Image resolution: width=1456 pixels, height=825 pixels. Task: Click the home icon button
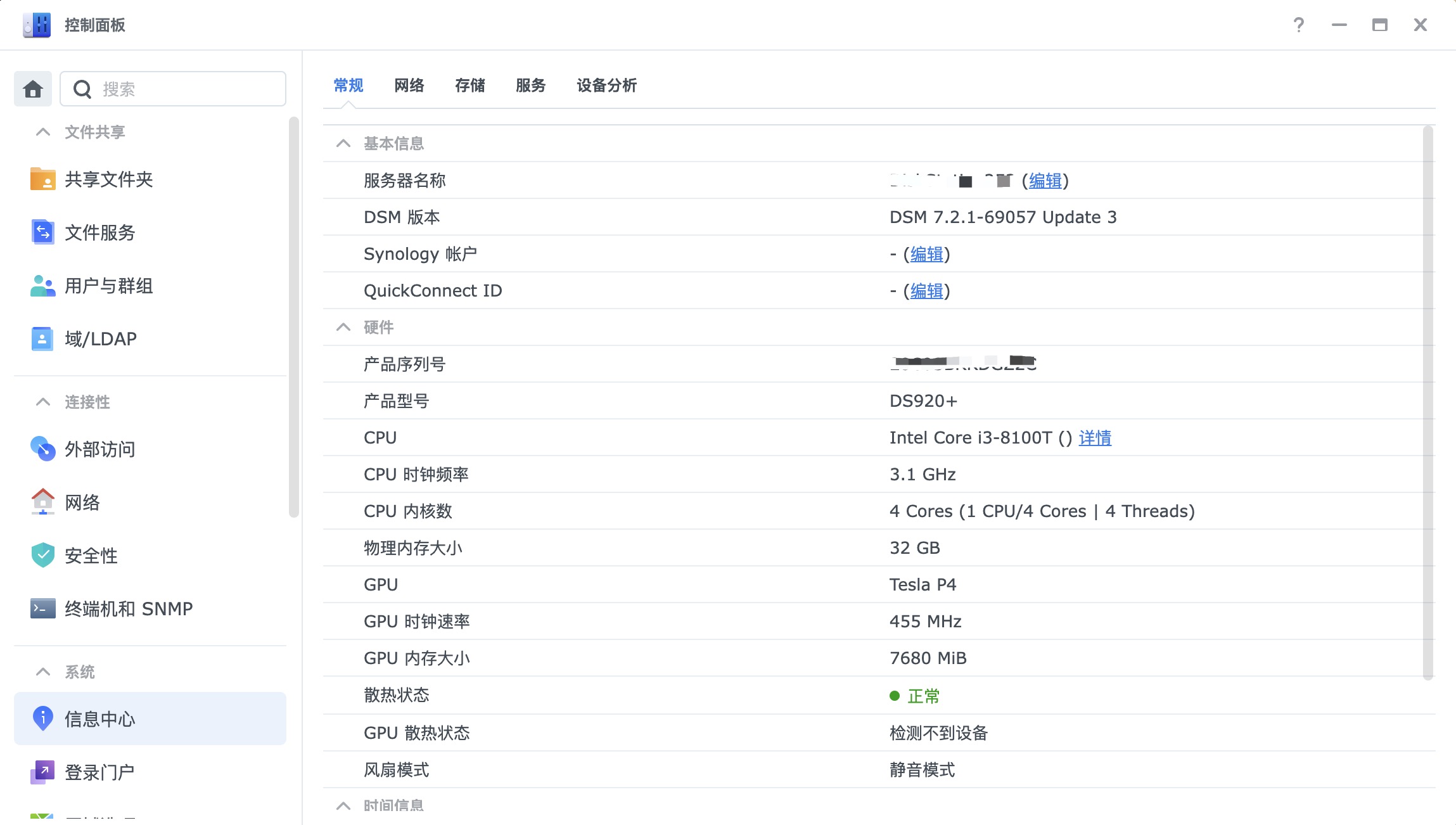click(33, 89)
